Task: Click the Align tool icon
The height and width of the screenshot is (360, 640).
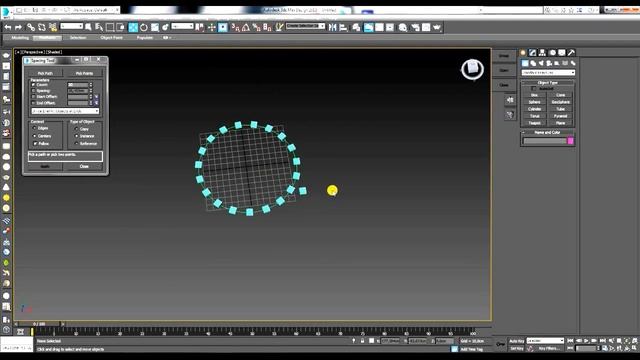Action: 343,27
